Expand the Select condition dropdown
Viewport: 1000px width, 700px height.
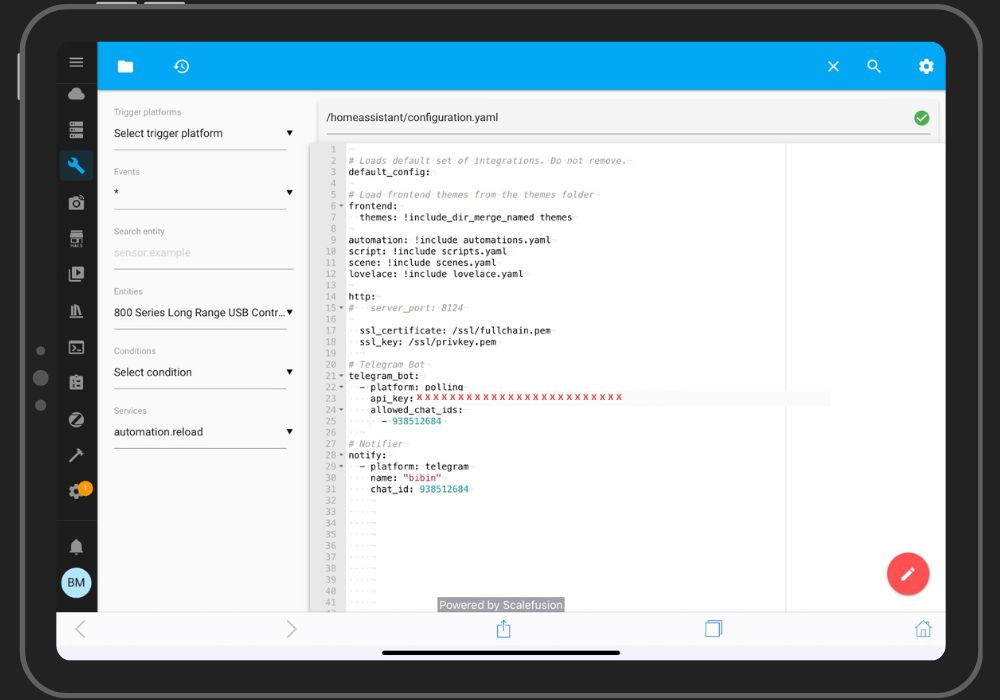(200, 372)
